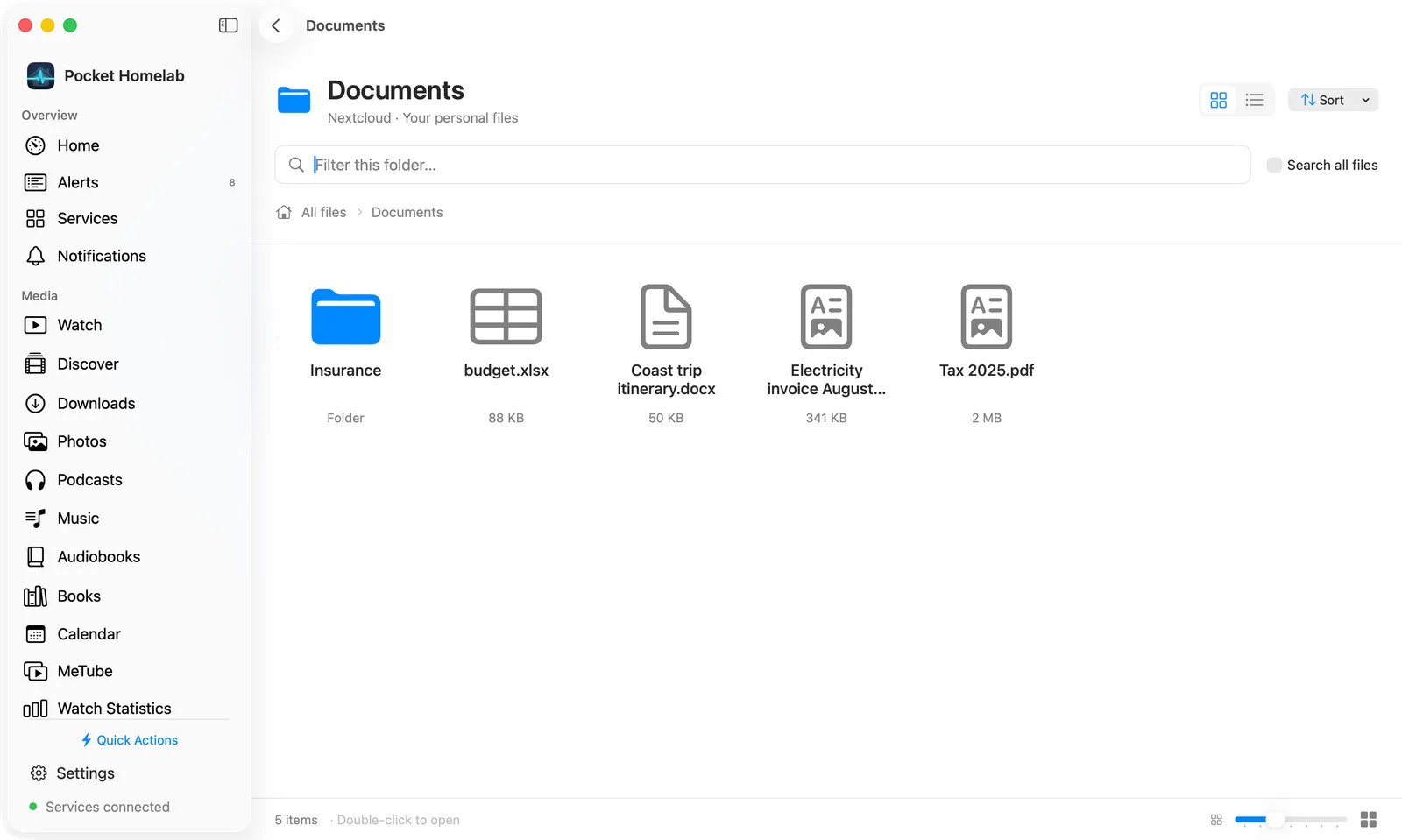Switch to list view
This screenshot has width=1402, height=840.
tap(1254, 100)
